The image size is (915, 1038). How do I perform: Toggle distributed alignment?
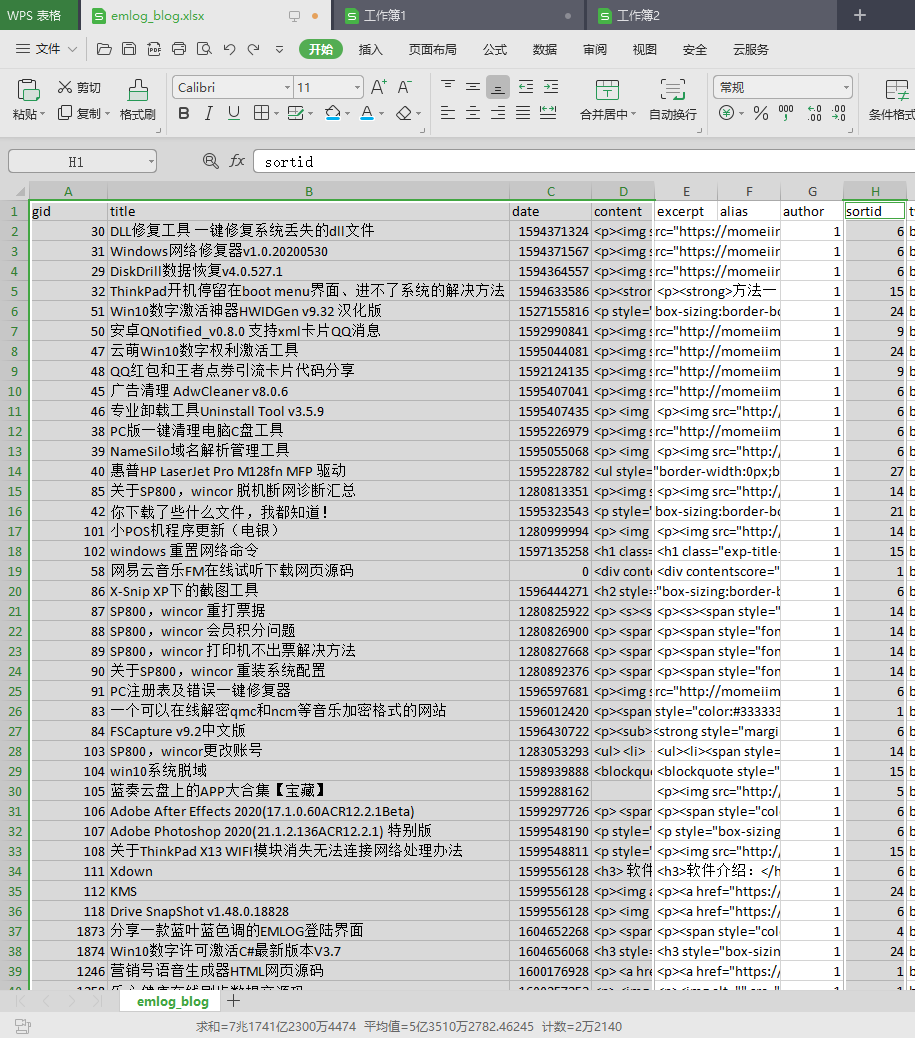tap(548, 113)
